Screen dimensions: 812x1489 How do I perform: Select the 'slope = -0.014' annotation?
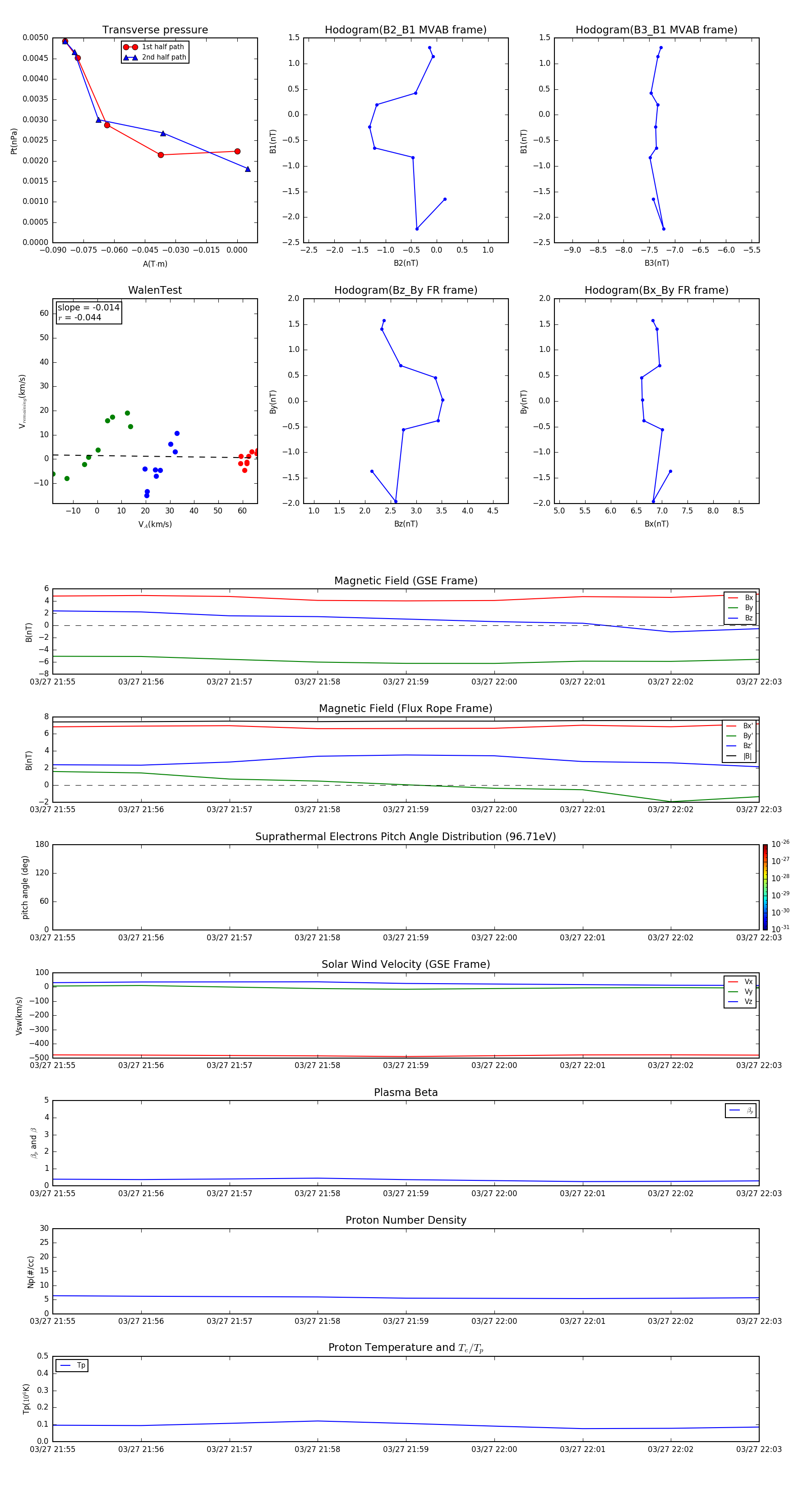tap(88, 308)
